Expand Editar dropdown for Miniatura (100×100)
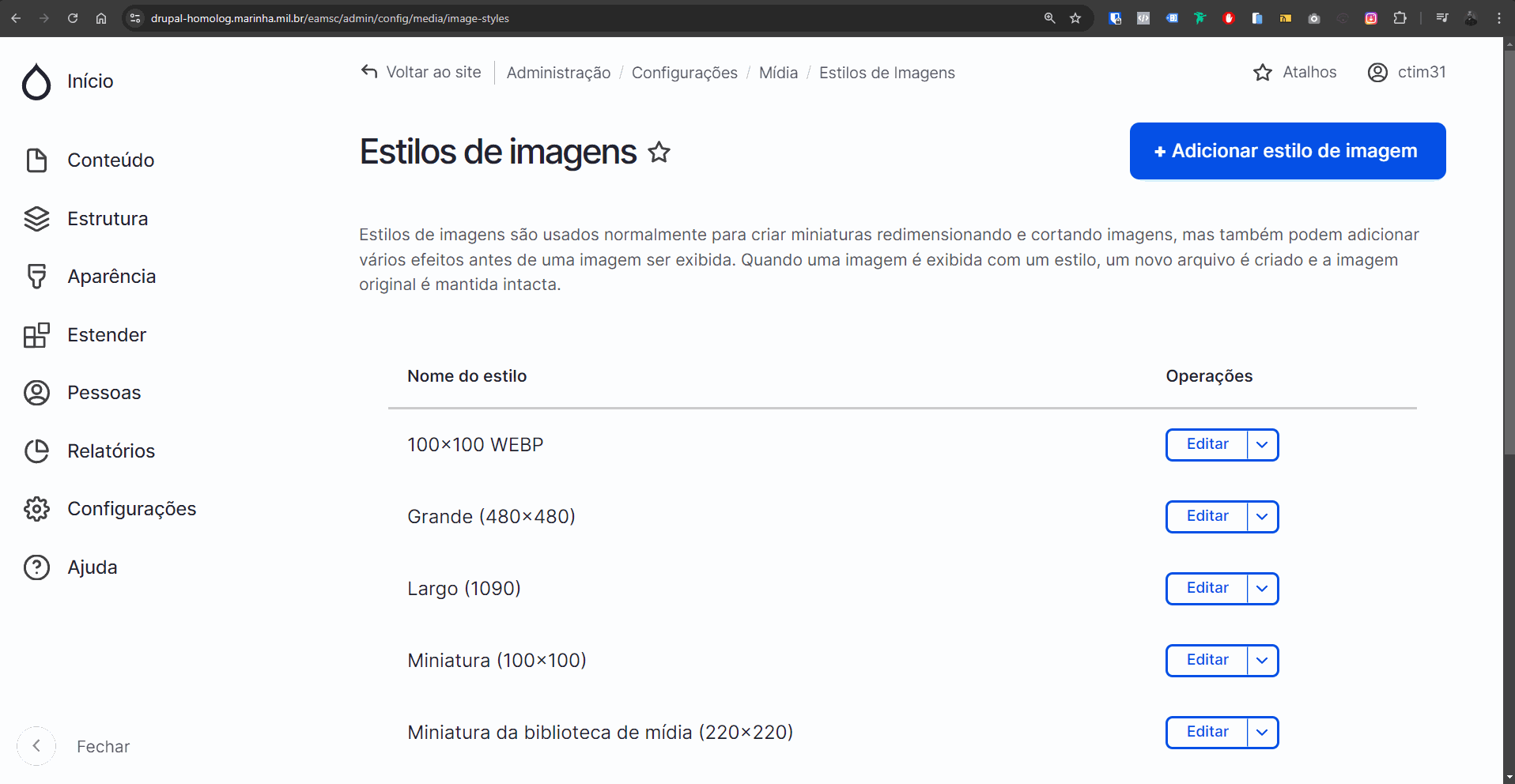This screenshot has height=784, width=1515. coord(1261,661)
